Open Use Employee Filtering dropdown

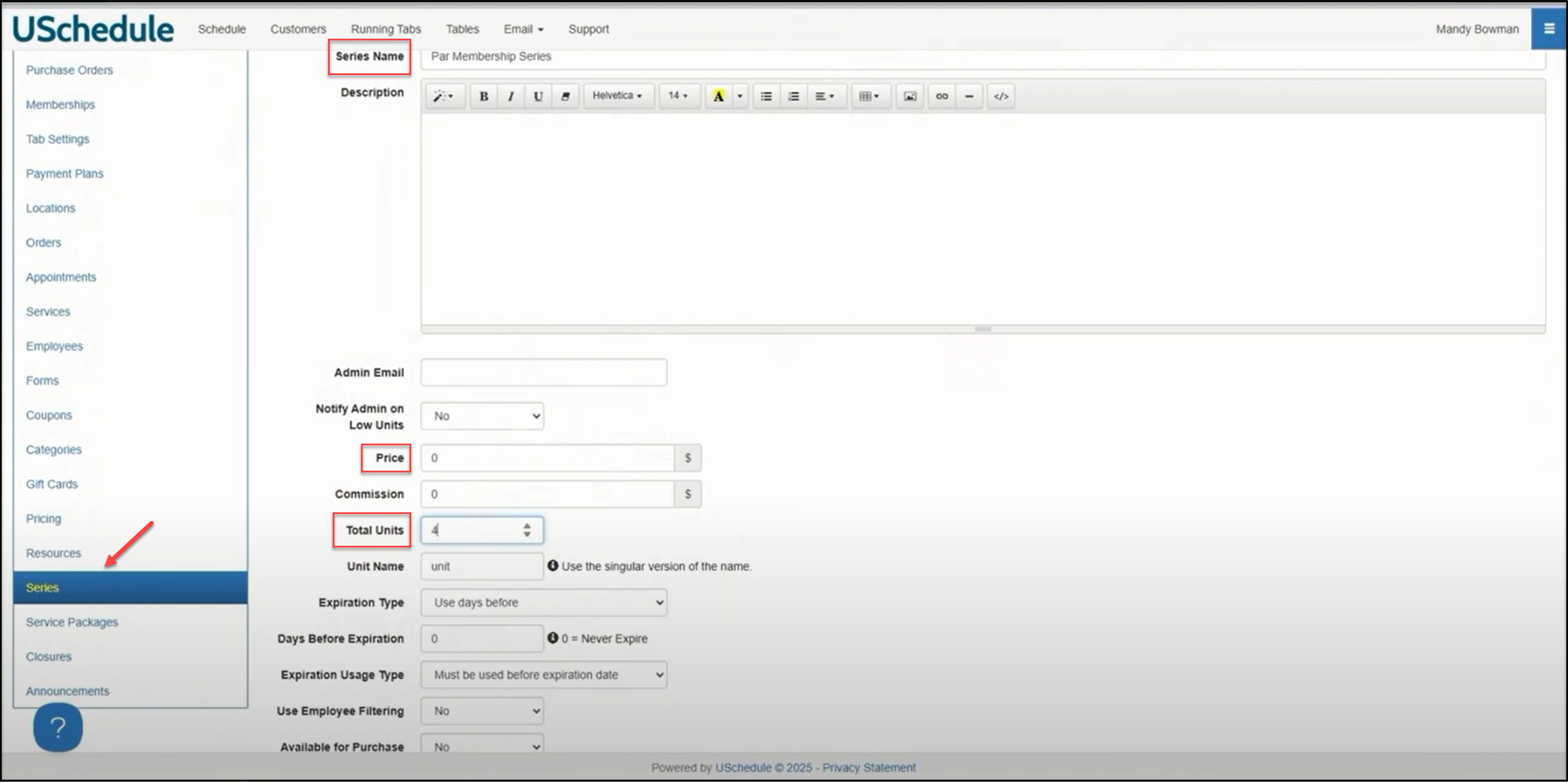(x=482, y=711)
